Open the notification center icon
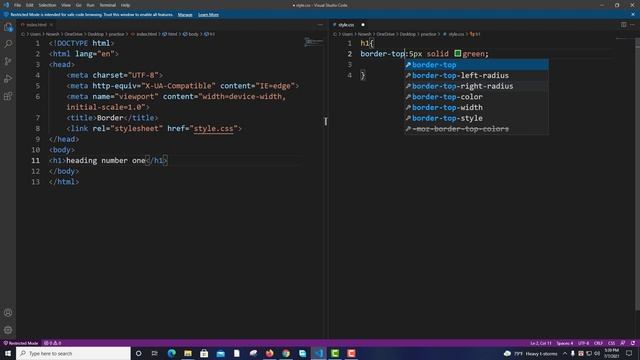This screenshot has width=640, height=360. coord(629,353)
